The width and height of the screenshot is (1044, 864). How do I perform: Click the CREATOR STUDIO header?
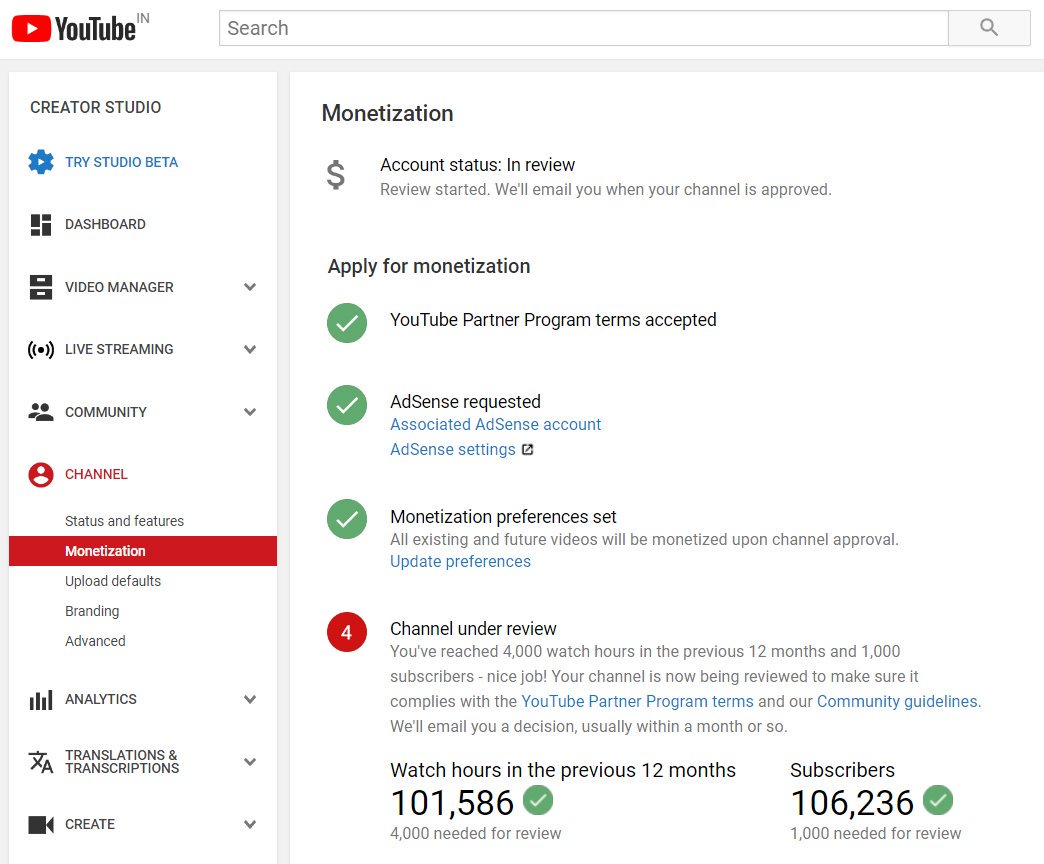96,108
